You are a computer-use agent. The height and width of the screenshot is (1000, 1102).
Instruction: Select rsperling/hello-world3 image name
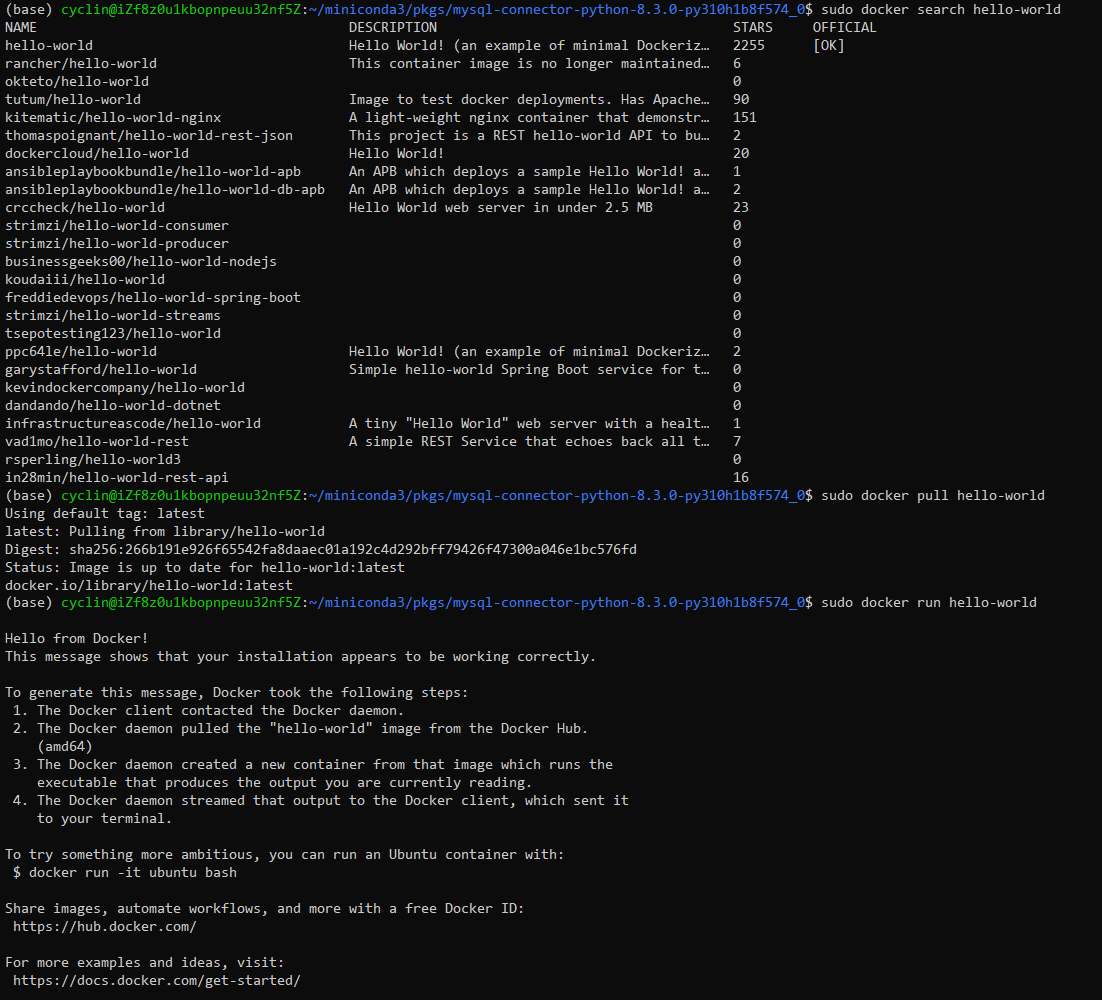[93, 460]
